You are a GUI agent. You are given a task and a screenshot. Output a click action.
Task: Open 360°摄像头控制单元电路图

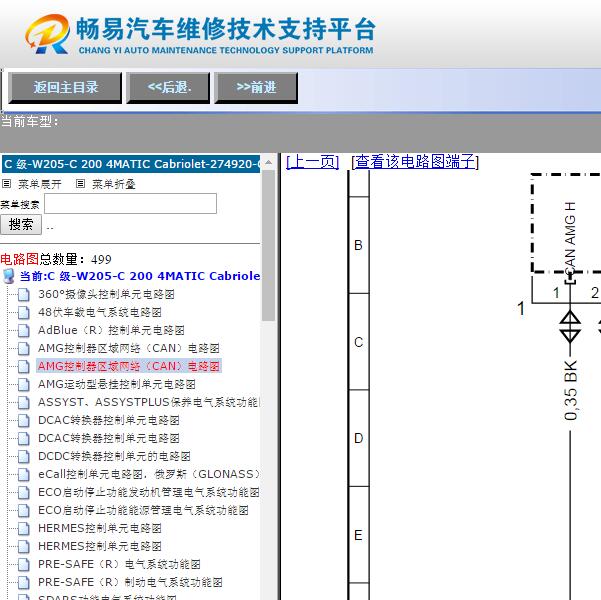pyautogui.click(x=106, y=294)
